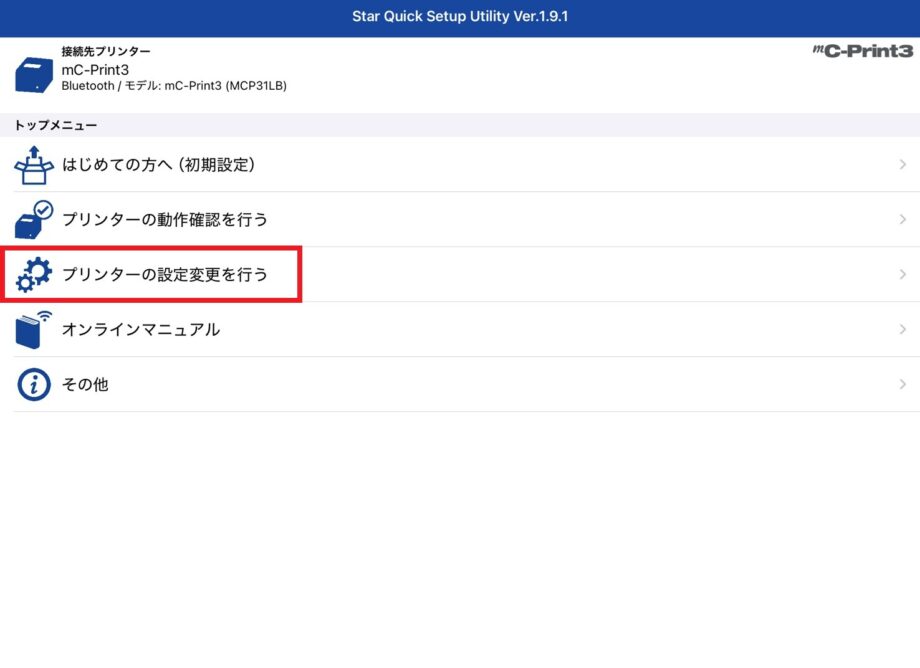Open the オンラインマニュアル link text
This screenshot has width=920, height=668.
141,329
